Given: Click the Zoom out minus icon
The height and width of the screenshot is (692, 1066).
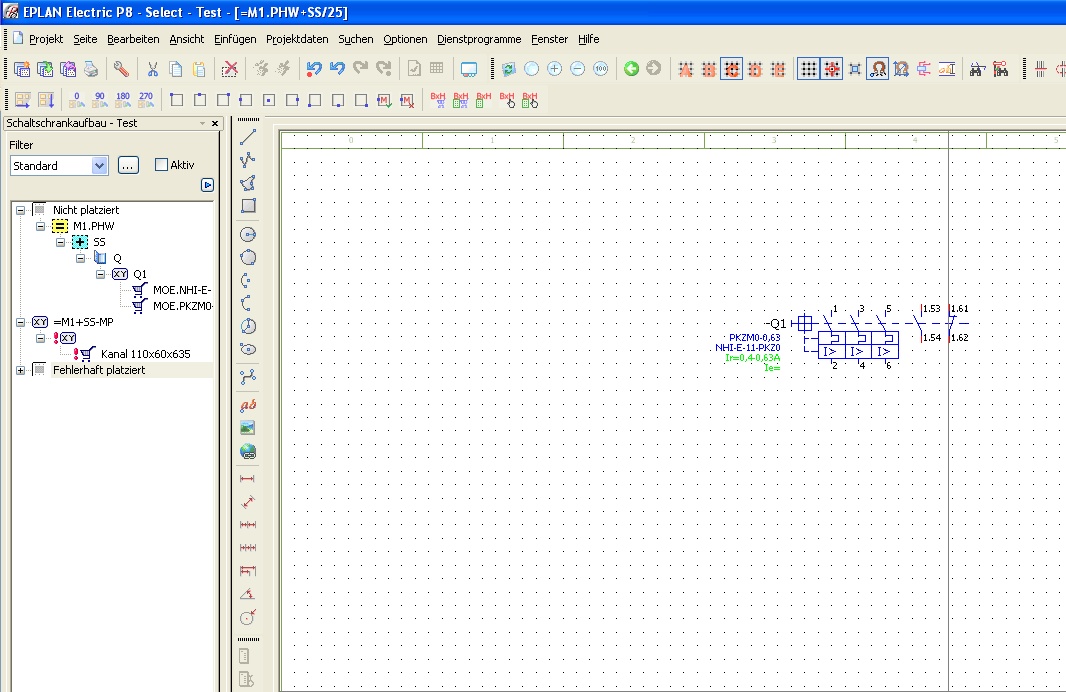Looking at the screenshot, I should (578, 69).
